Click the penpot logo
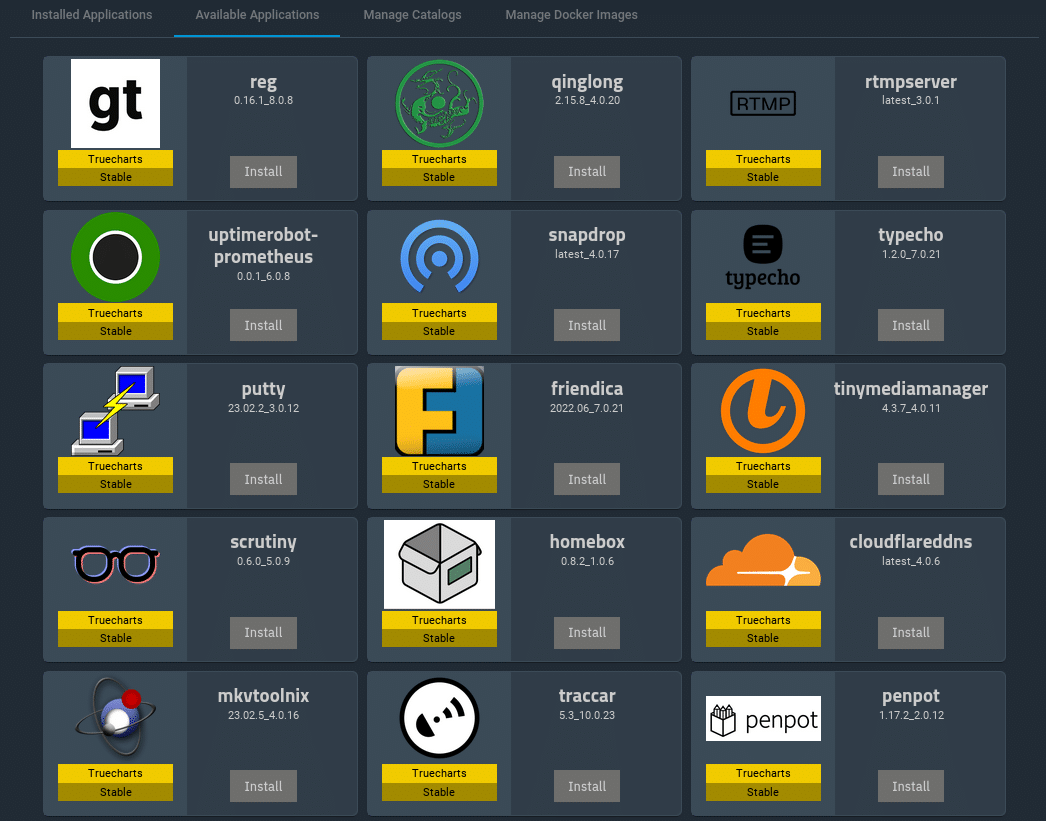Viewport: 1046px width, 821px height. tap(763, 718)
